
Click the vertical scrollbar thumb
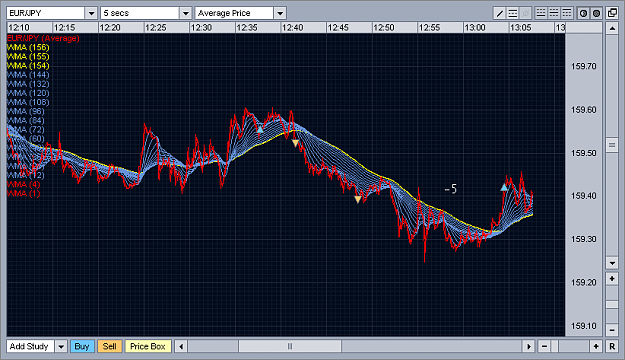click(x=612, y=145)
